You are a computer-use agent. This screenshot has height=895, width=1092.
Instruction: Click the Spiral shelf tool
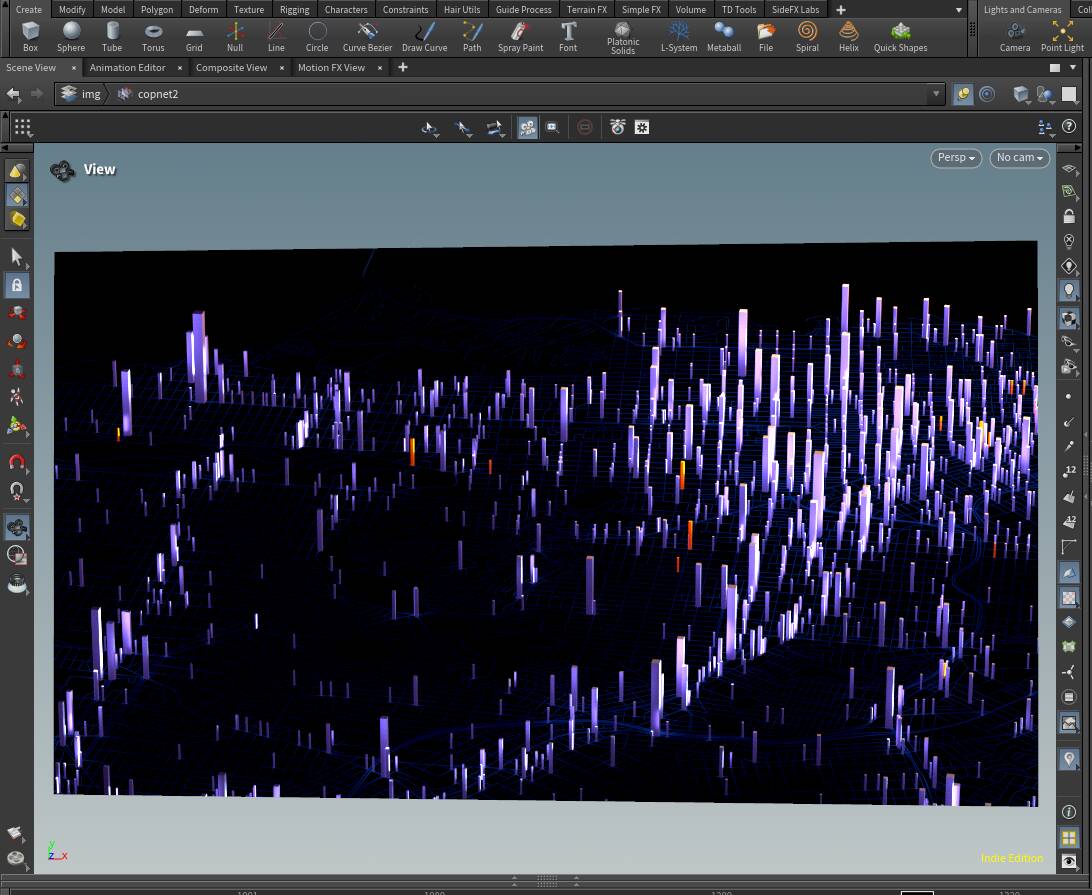pyautogui.click(x=807, y=37)
